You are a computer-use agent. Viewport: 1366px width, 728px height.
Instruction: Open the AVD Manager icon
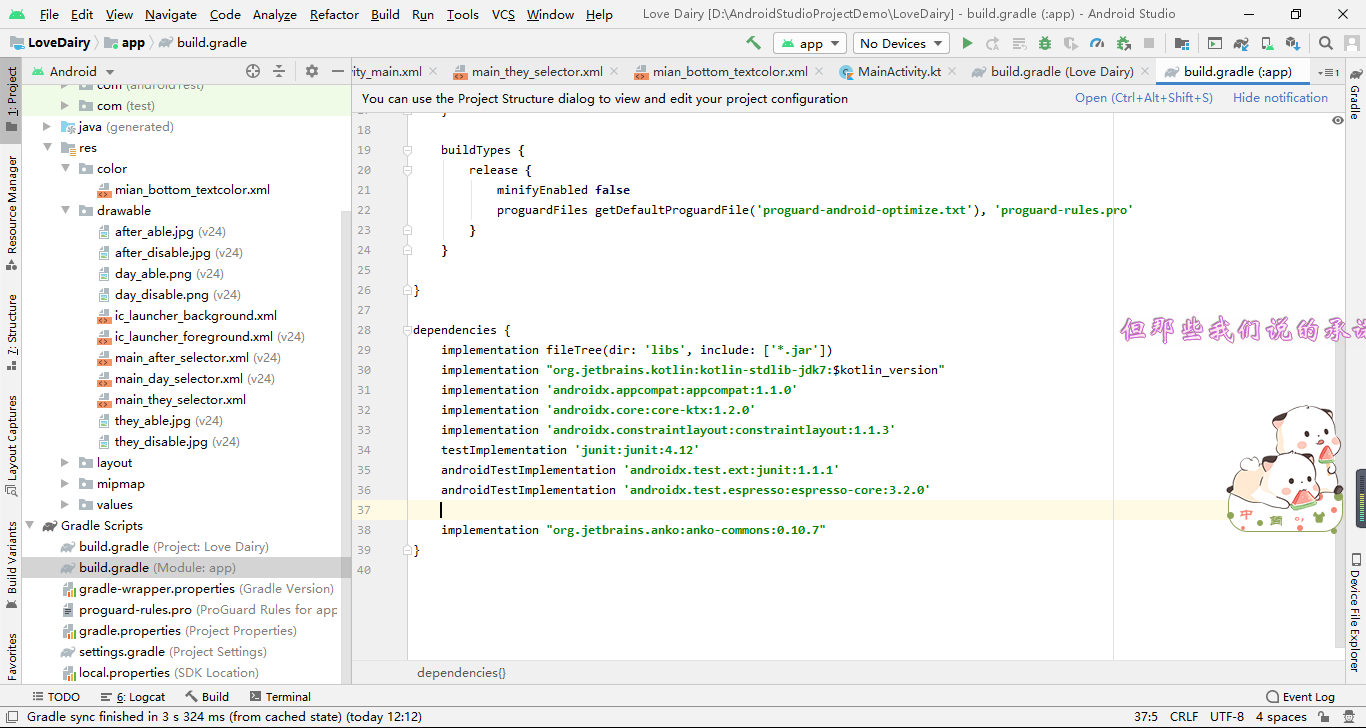[1267, 43]
